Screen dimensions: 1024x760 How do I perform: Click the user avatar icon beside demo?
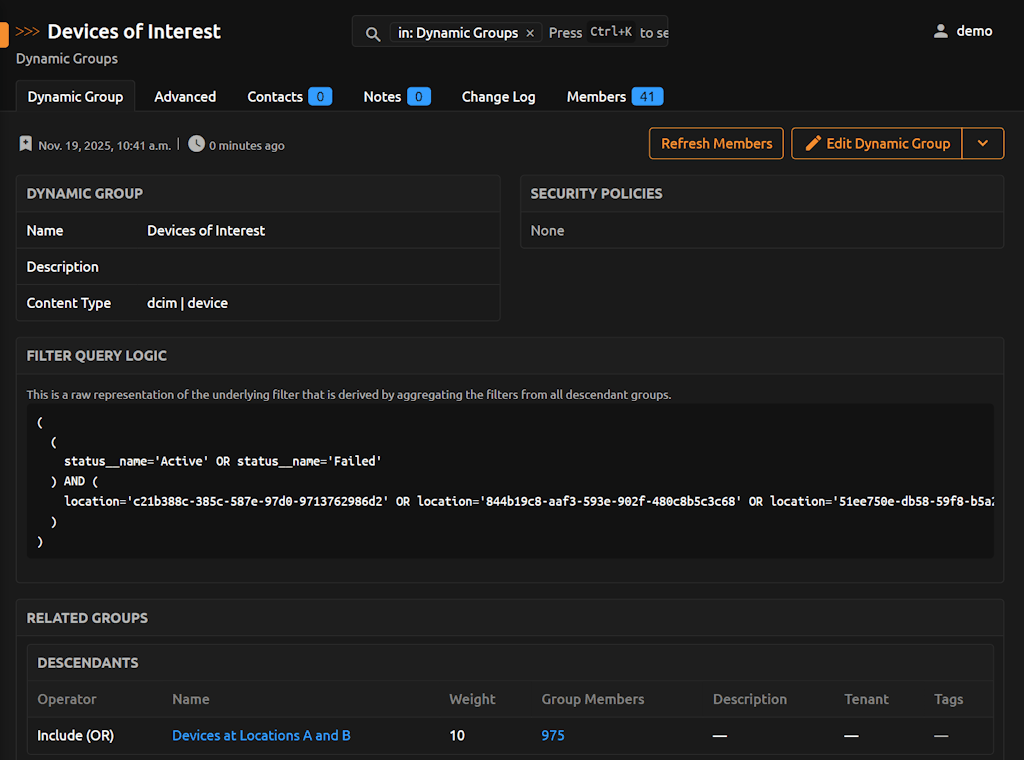[x=940, y=31]
